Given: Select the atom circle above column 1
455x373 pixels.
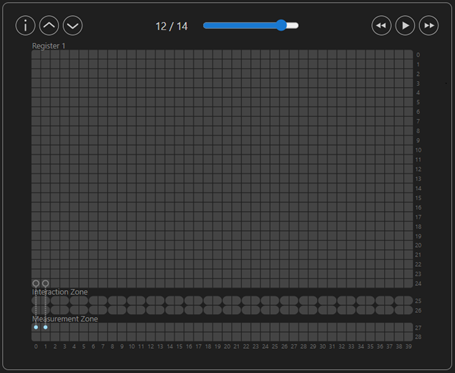Looking at the screenshot, I should click(45, 283).
